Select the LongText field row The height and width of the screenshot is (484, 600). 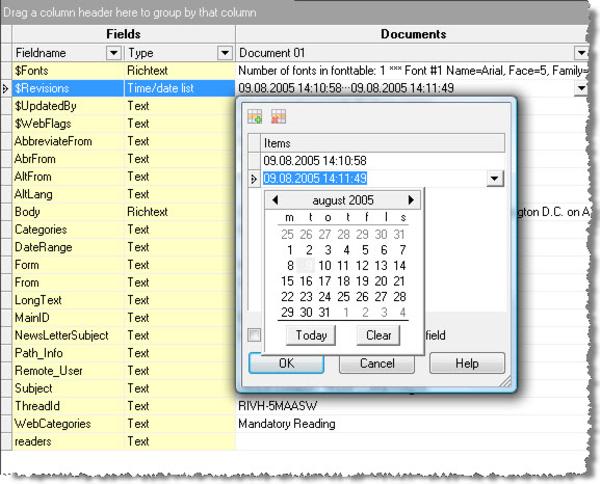67,300
